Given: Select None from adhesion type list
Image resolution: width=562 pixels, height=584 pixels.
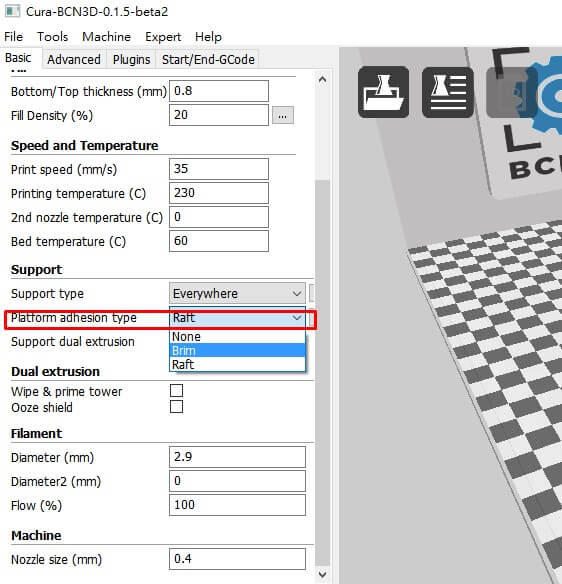Looking at the screenshot, I should pos(237,337).
